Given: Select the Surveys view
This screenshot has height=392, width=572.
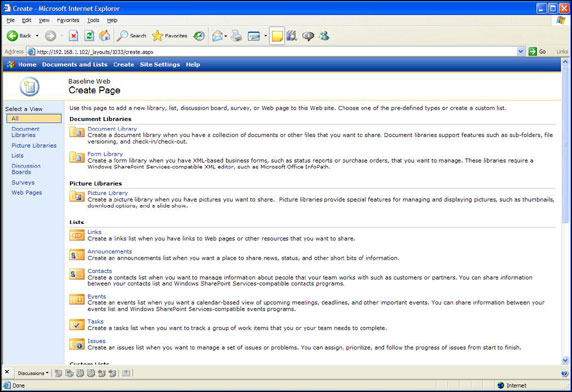Looking at the screenshot, I should click(23, 182).
